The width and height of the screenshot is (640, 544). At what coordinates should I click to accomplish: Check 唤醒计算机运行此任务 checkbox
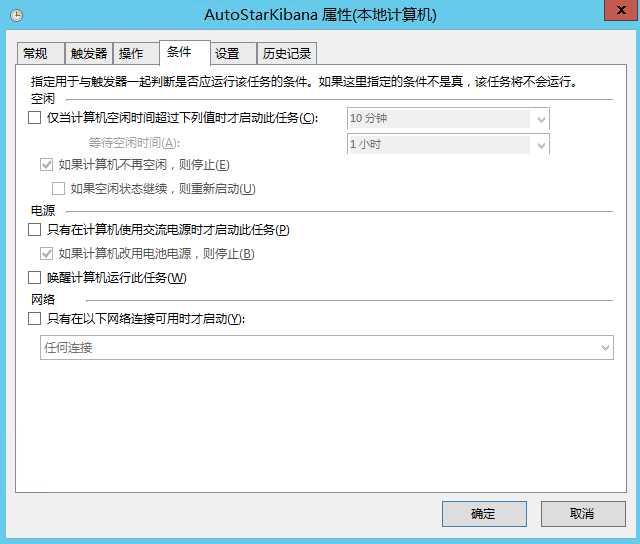pyautogui.click(x=35, y=278)
